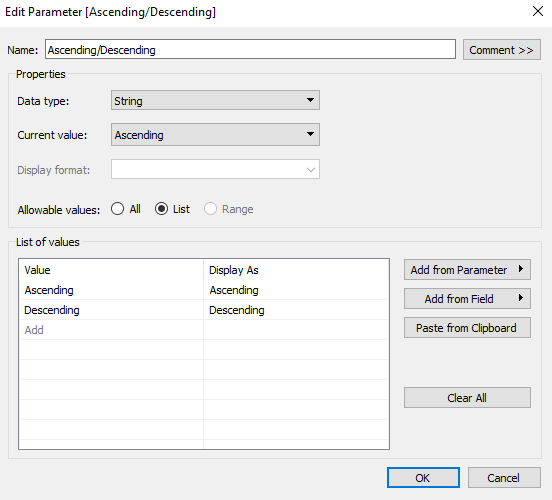Expand the Current value dropdown

pyautogui.click(x=215, y=135)
